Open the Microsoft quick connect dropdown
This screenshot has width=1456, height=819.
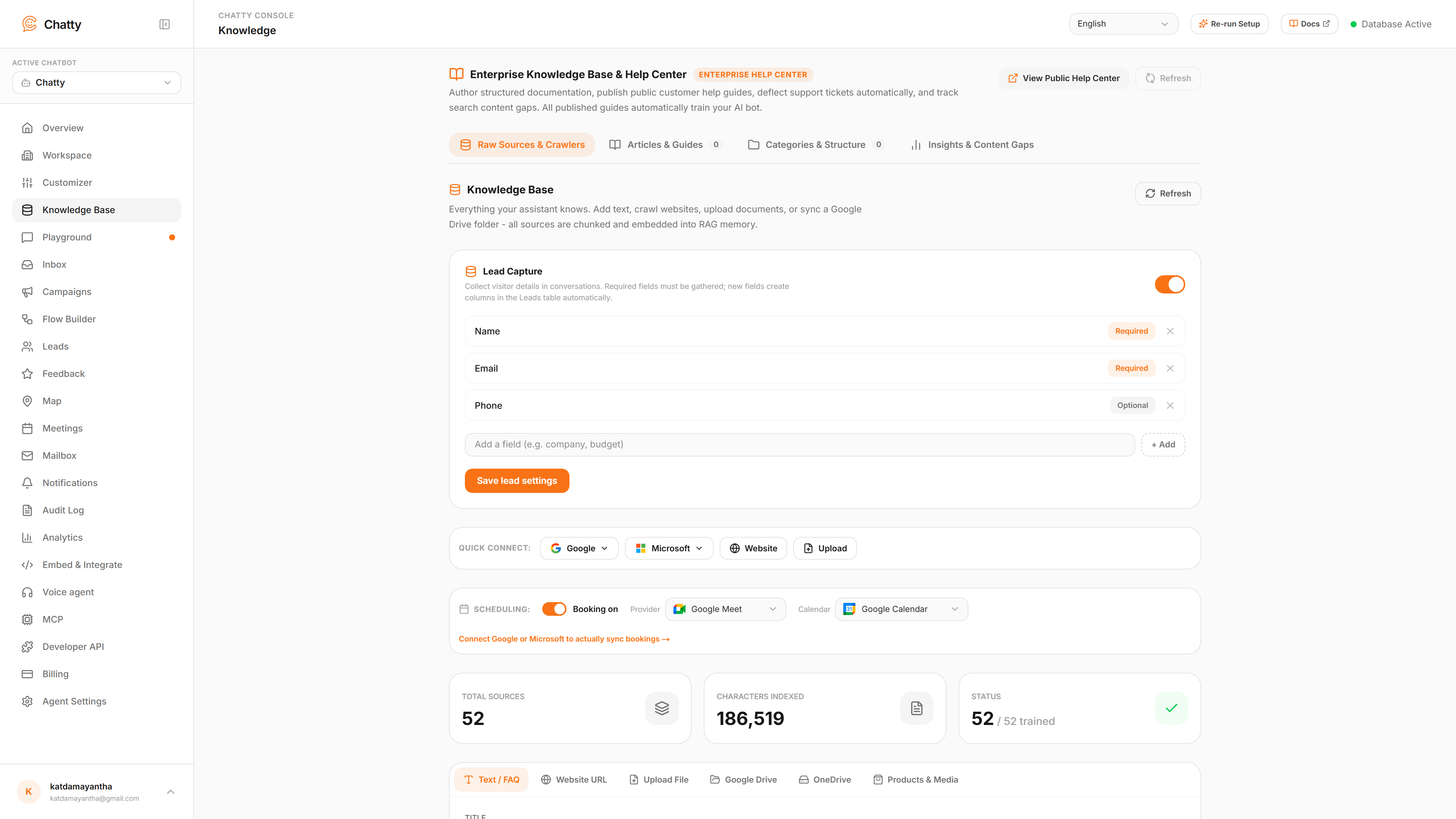(668, 548)
